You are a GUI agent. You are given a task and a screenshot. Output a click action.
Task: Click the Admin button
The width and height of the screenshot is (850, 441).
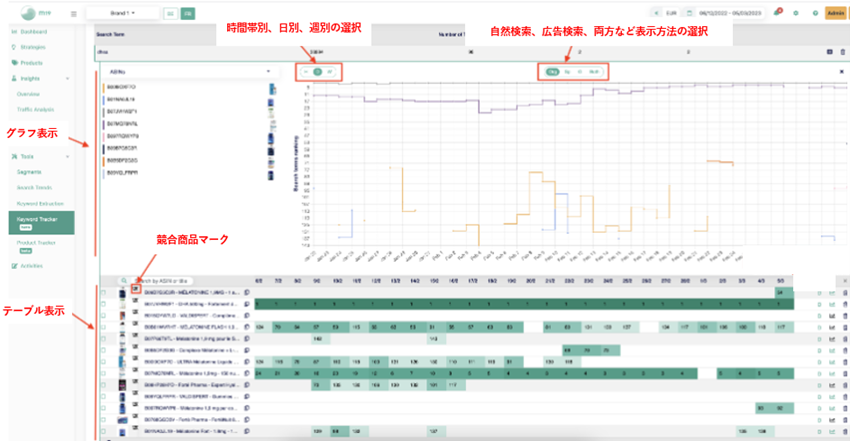click(836, 13)
